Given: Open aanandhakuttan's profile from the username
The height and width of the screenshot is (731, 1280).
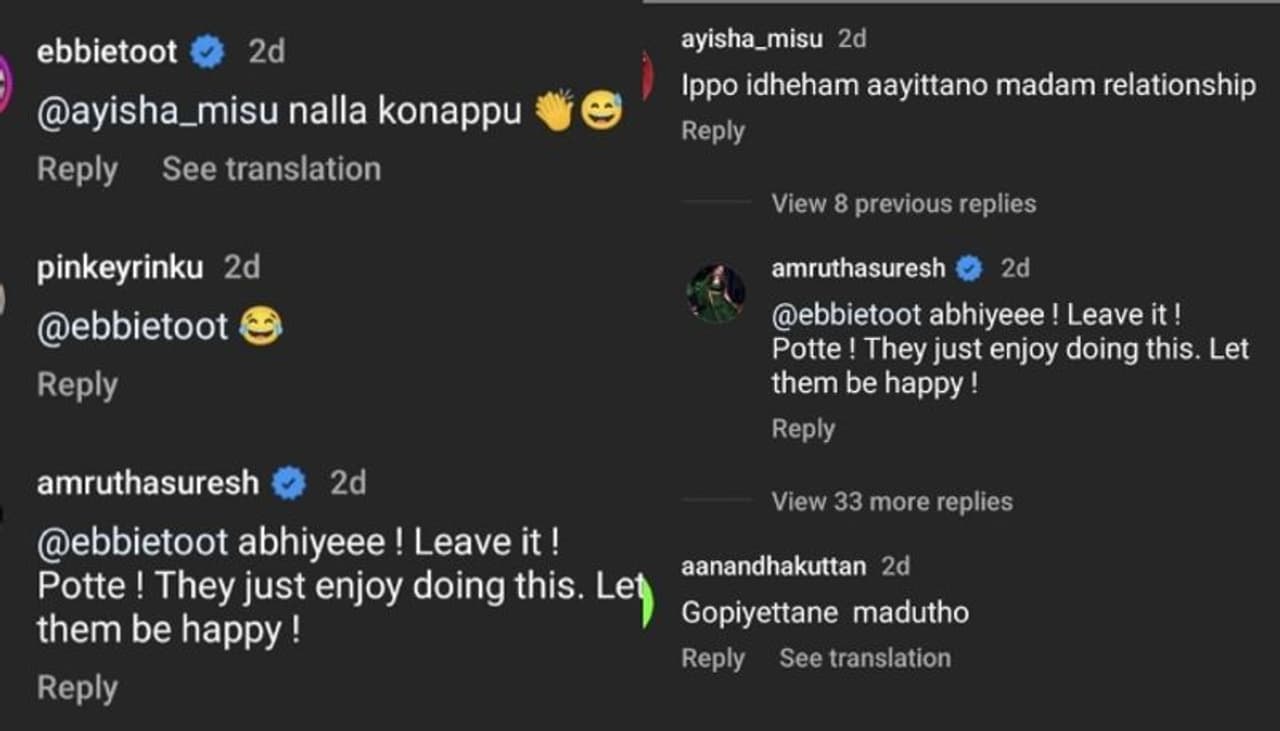Looking at the screenshot, I should (x=773, y=567).
